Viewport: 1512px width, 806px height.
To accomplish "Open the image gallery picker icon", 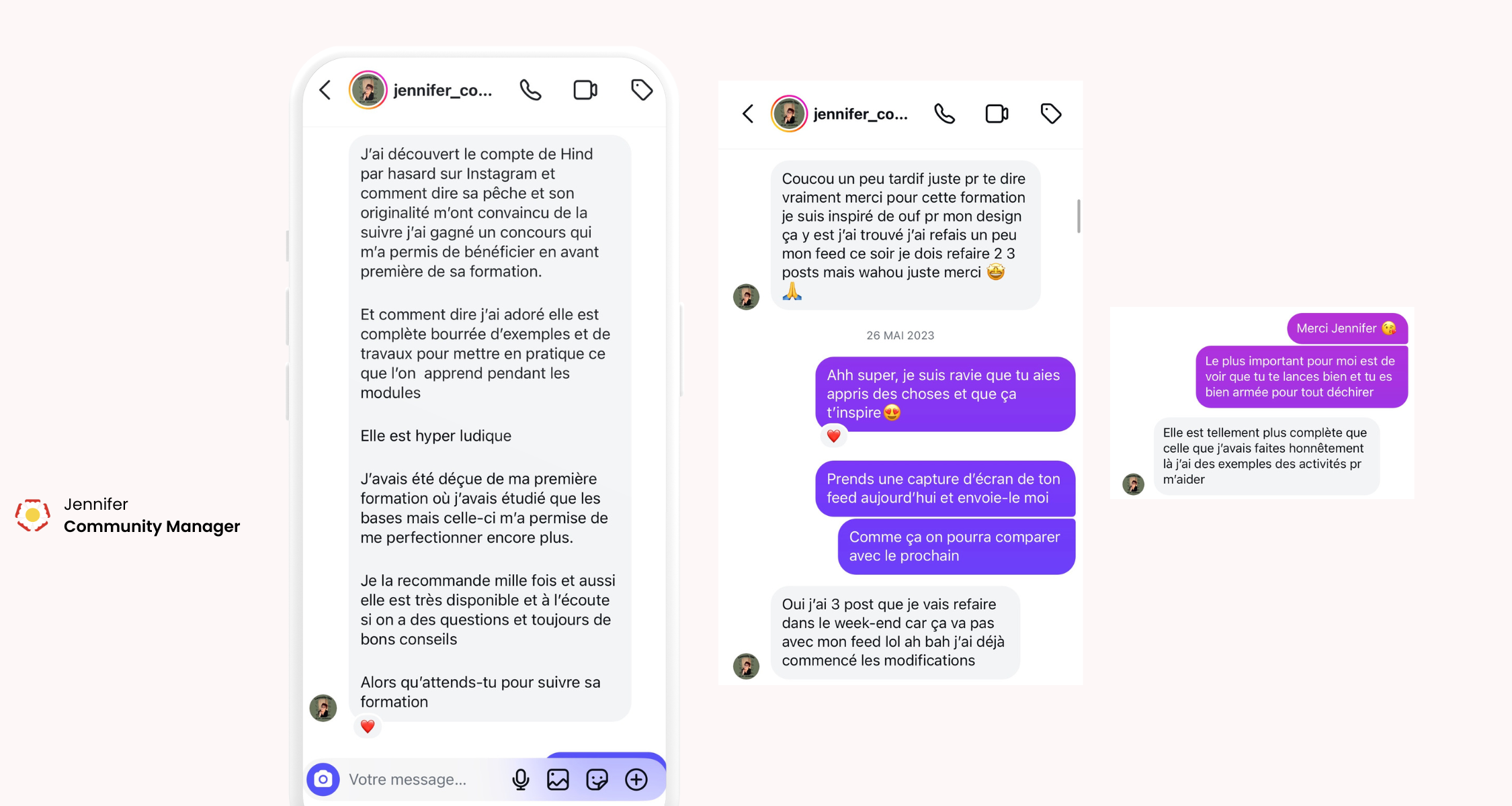I will (558, 779).
